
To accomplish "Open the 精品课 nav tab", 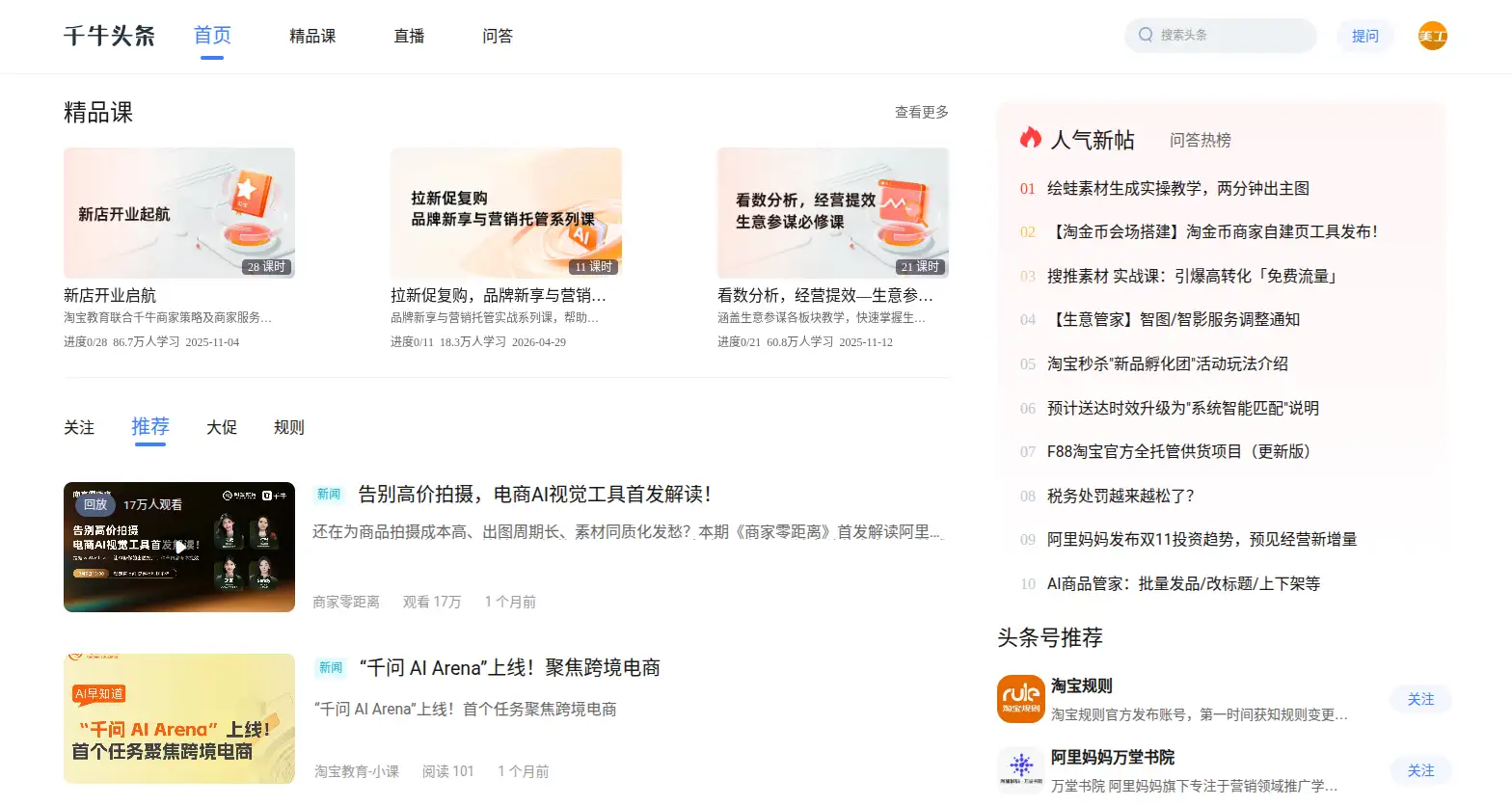I will coord(312,36).
